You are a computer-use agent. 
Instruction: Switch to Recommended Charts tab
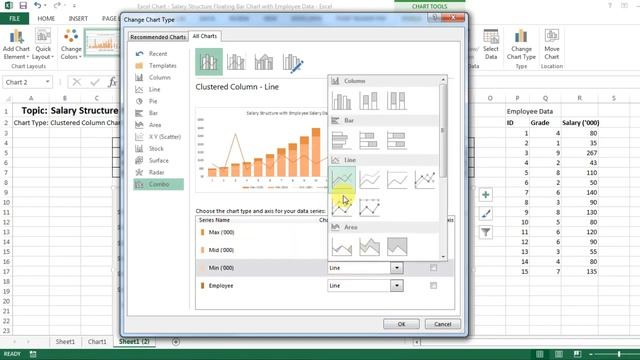click(158, 37)
